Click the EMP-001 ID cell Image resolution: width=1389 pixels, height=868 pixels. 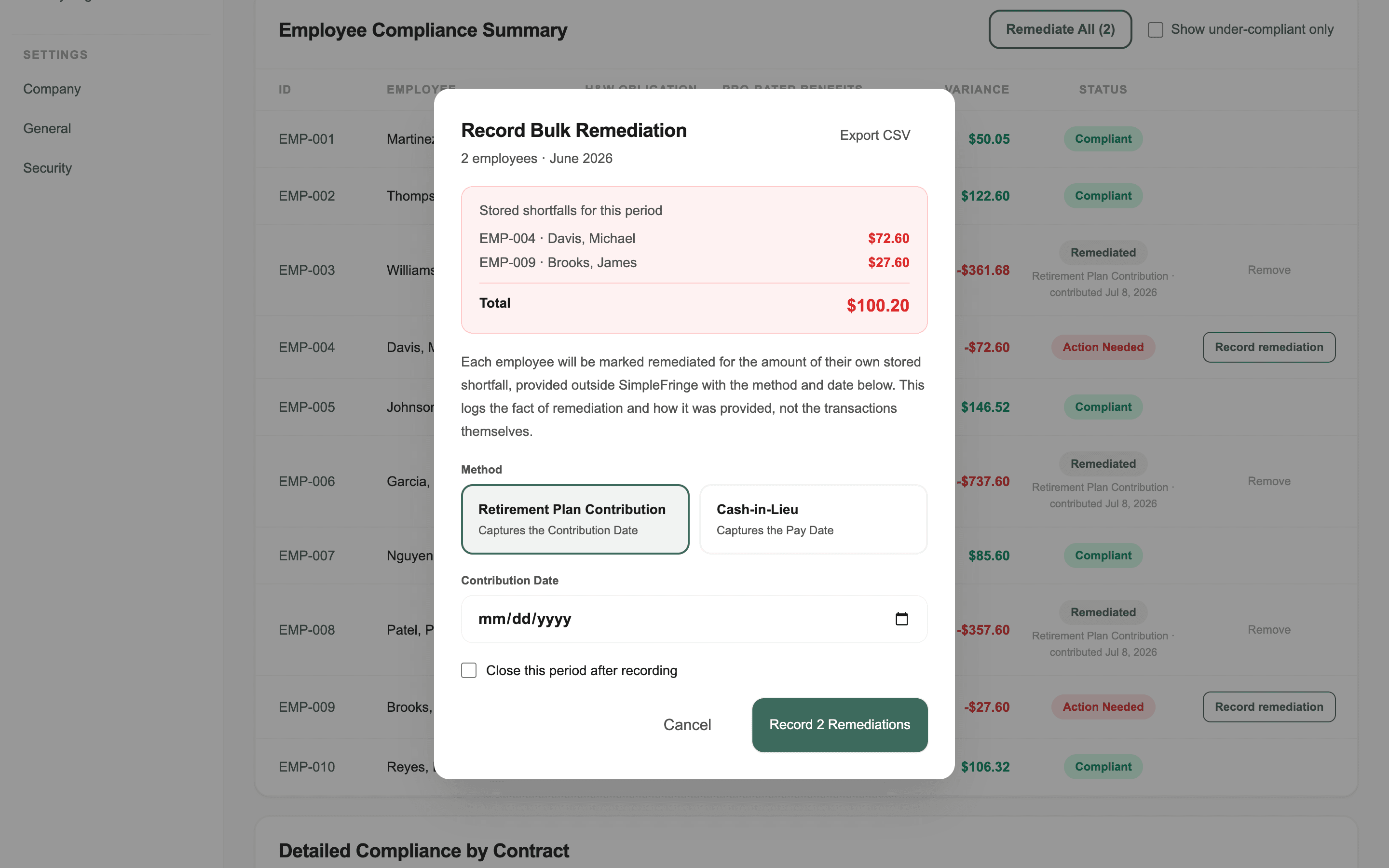(307, 139)
